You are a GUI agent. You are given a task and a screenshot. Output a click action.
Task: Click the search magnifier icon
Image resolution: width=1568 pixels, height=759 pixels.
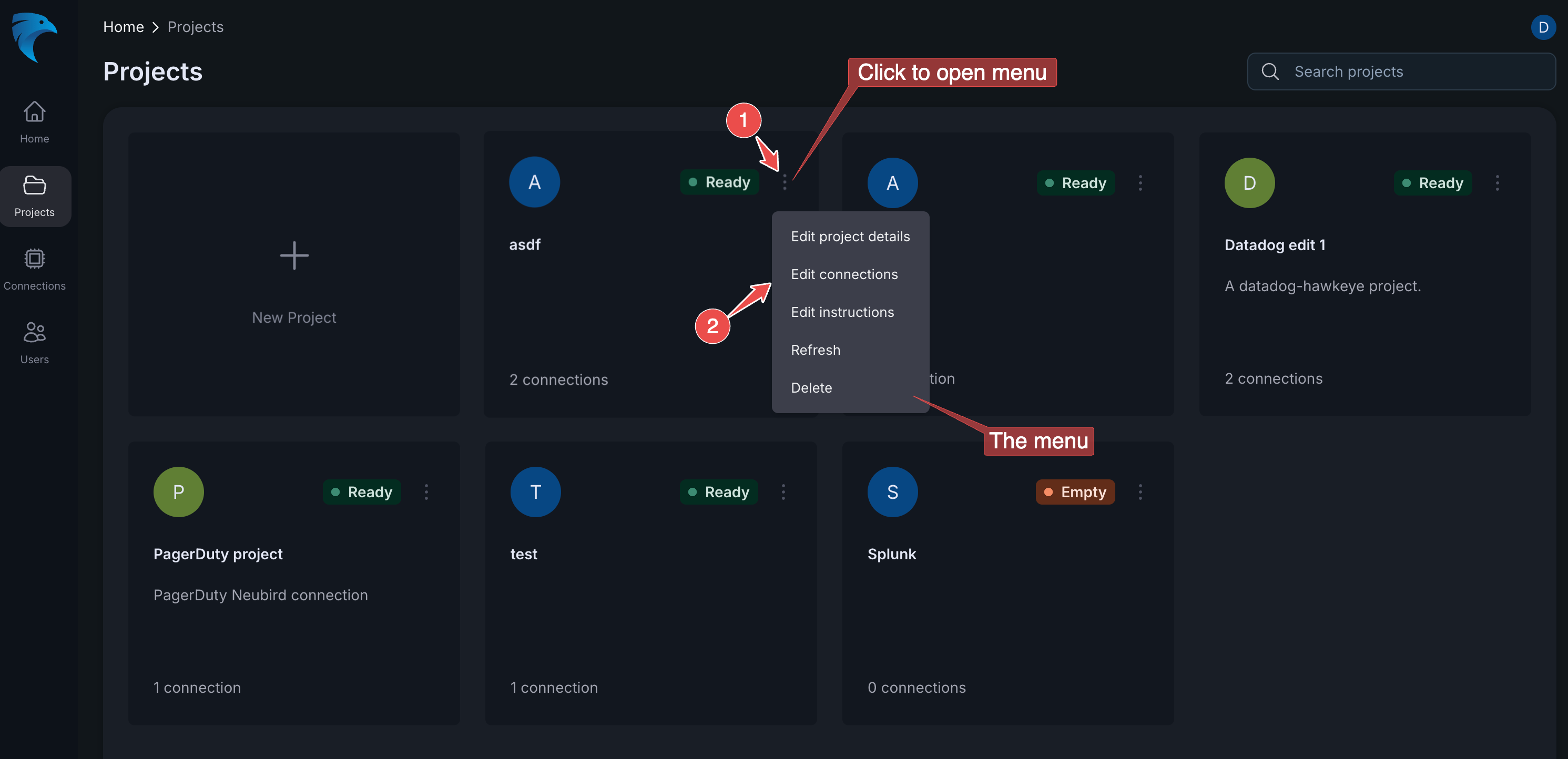point(1270,71)
